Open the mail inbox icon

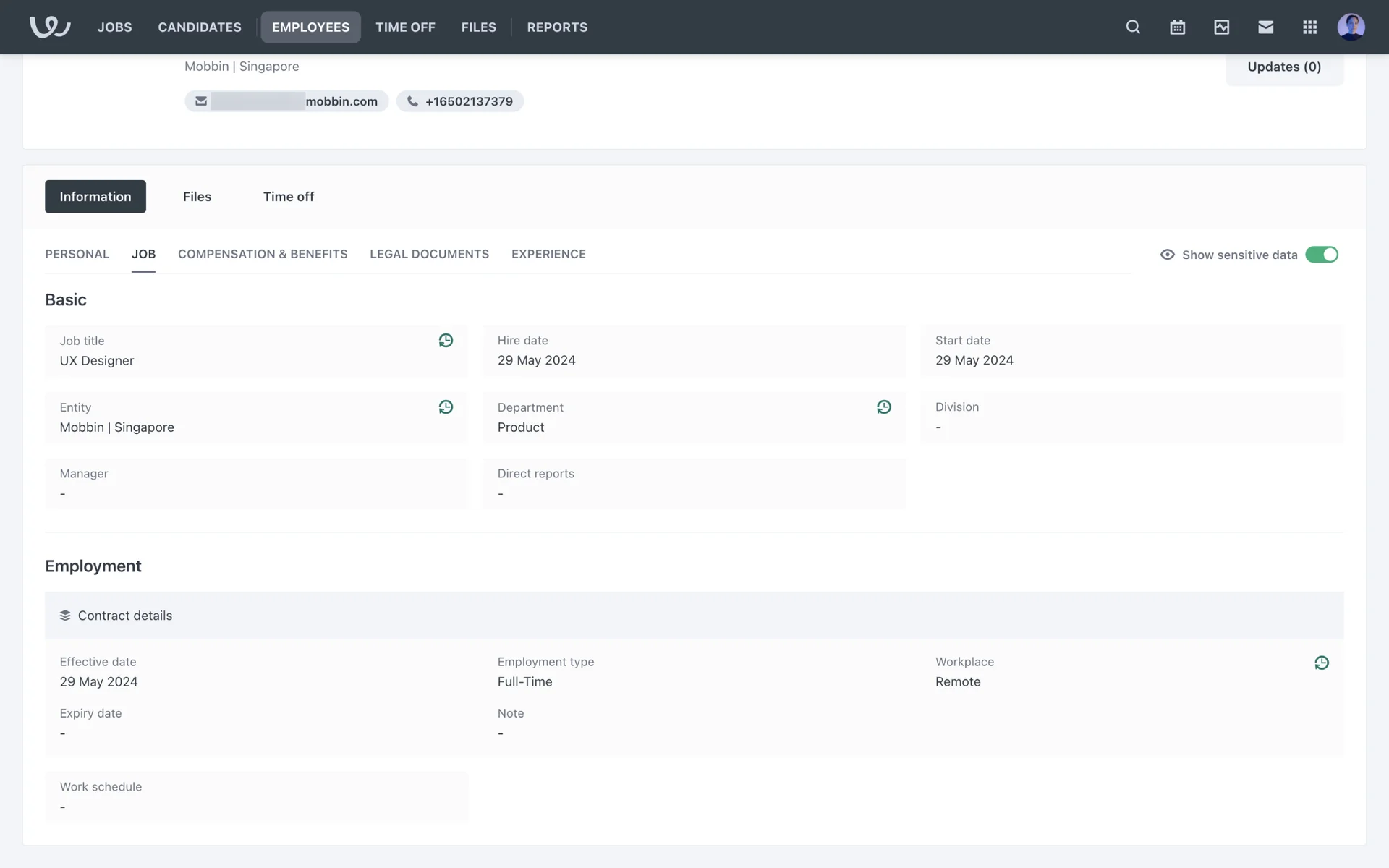tap(1265, 27)
